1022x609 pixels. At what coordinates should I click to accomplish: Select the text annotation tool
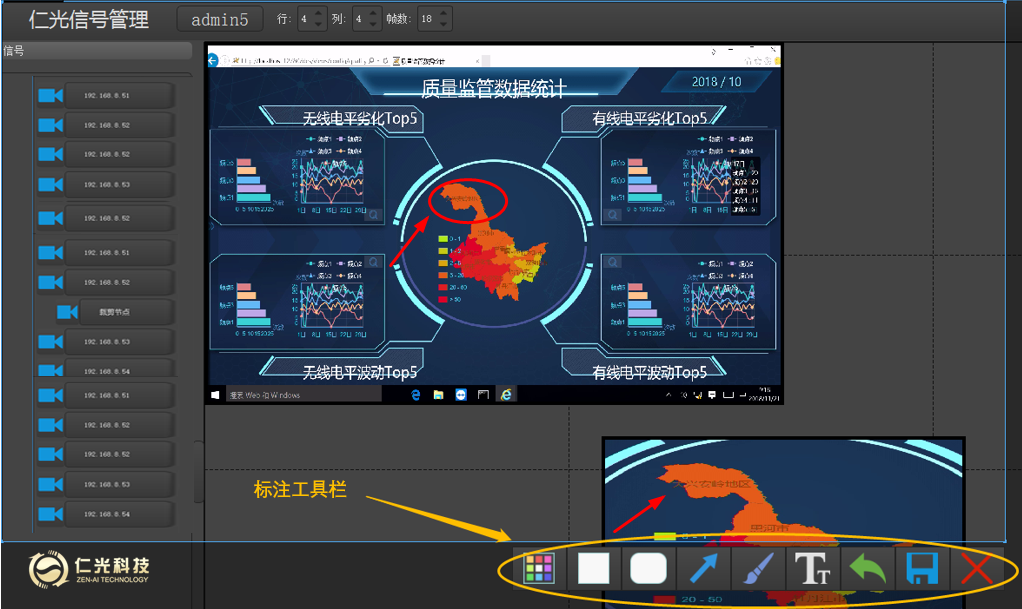pyautogui.click(x=813, y=568)
